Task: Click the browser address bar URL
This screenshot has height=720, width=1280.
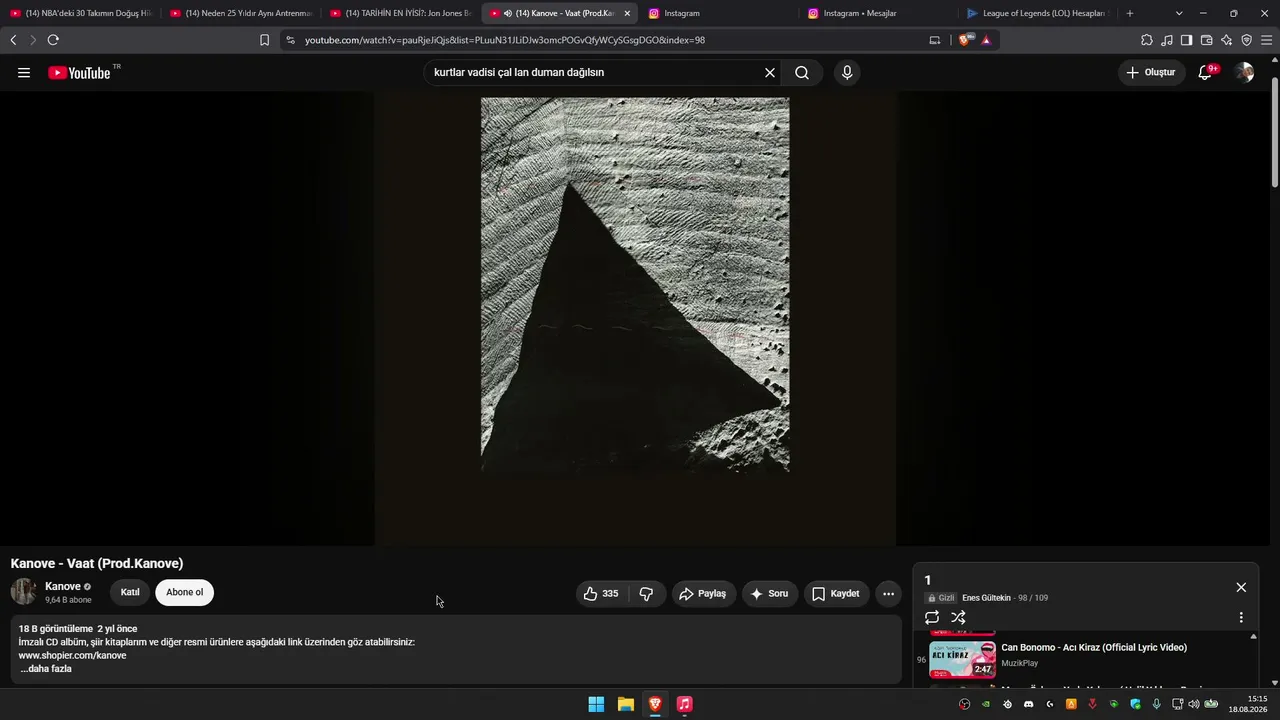Action: tap(505, 40)
